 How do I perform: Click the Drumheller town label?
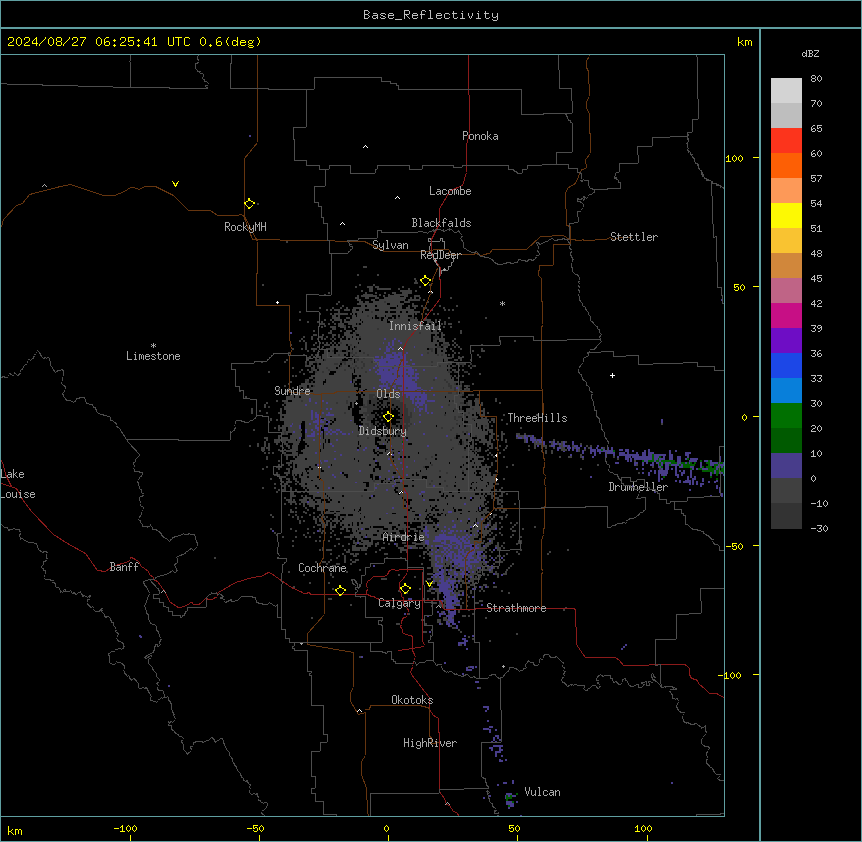(x=638, y=487)
